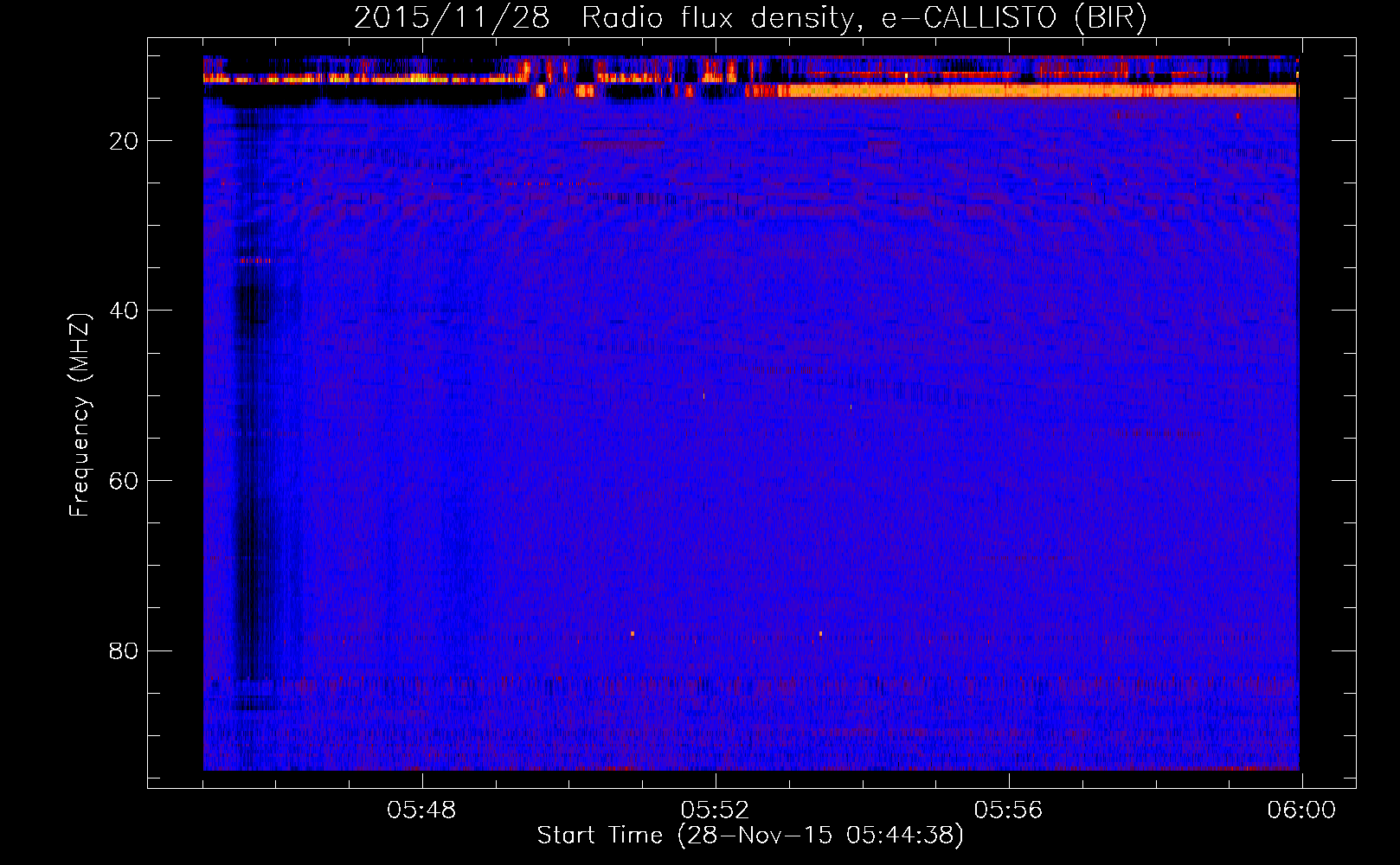Click the 60 MHz frequency tick label
Viewport: 1400px width, 865px height.
124,481
